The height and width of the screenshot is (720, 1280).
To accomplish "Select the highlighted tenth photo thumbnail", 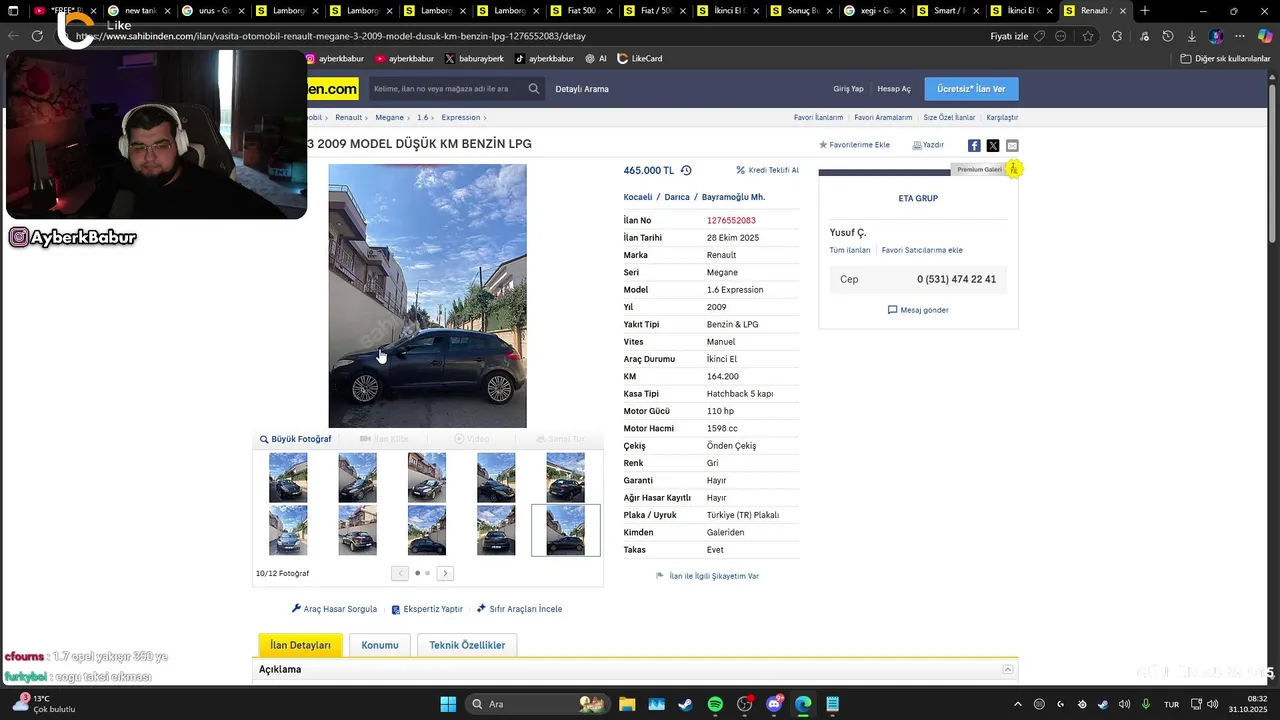I will (x=566, y=530).
